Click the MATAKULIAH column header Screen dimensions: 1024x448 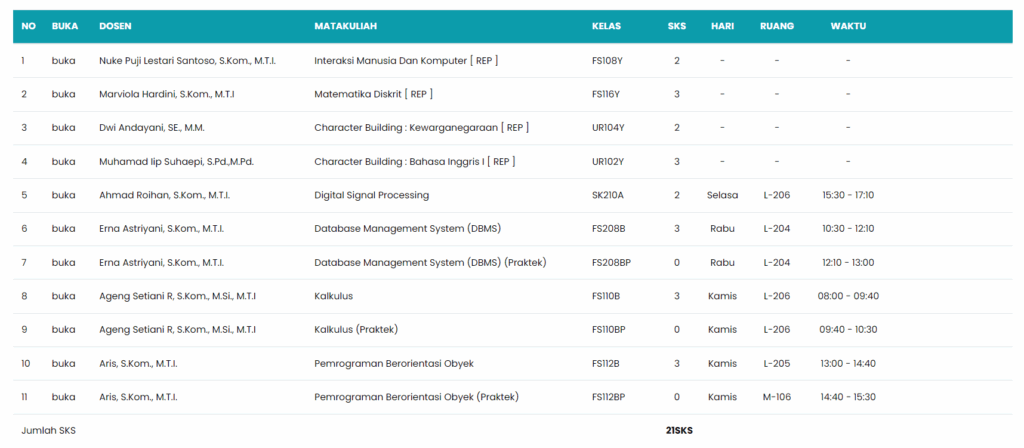coord(345,26)
